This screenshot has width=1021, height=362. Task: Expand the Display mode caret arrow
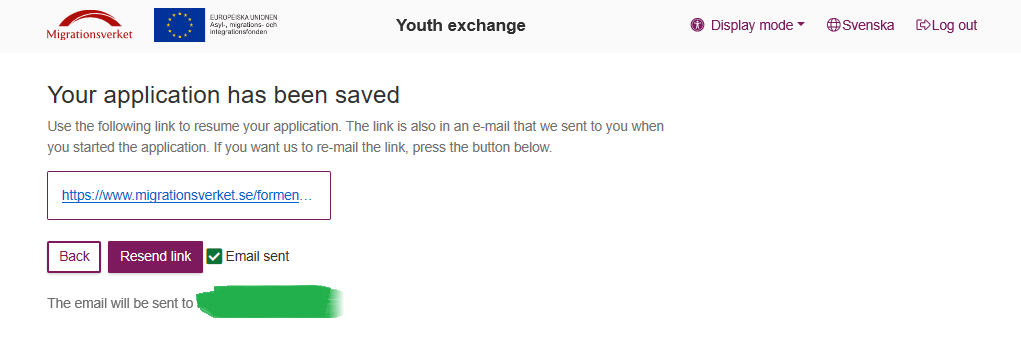[801, 25]
